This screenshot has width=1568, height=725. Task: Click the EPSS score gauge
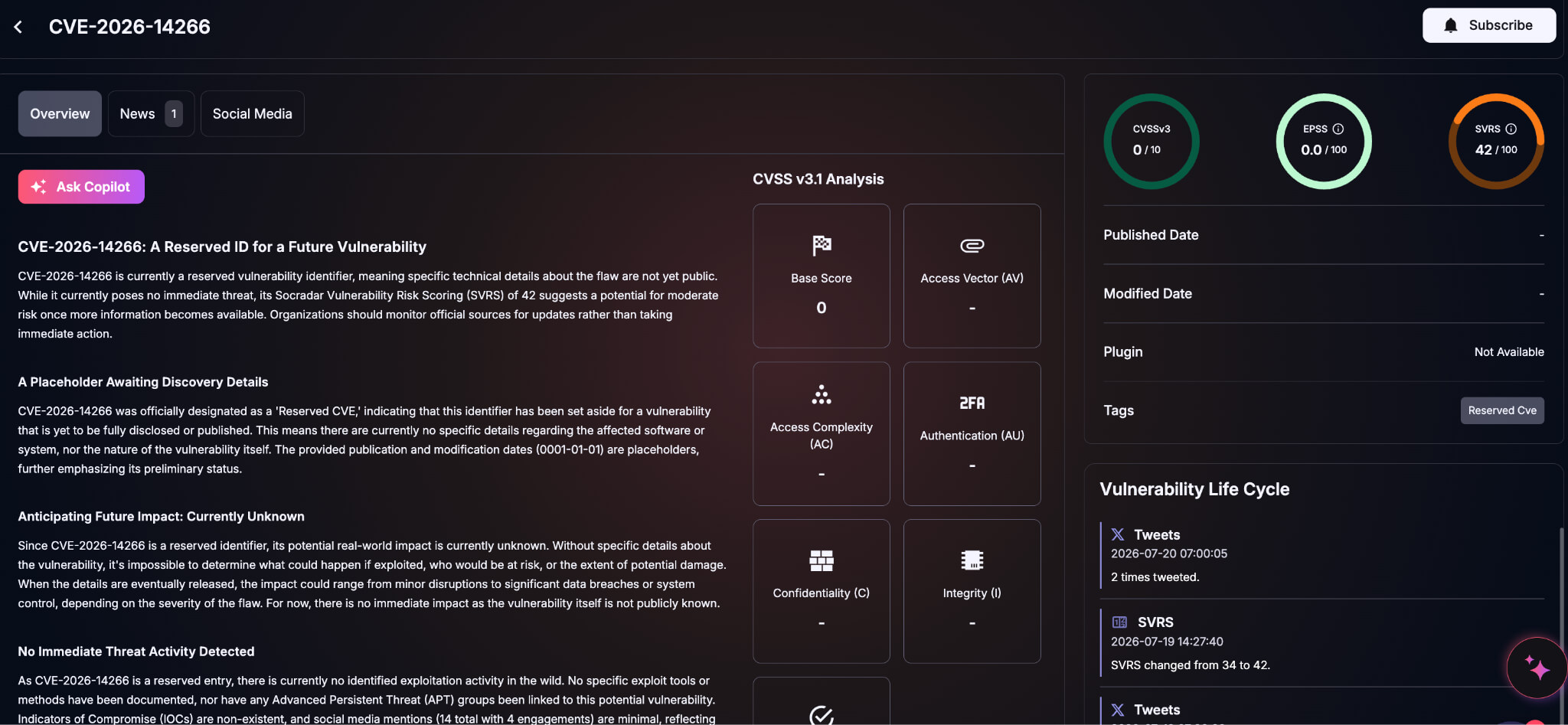coord(1324,141)
